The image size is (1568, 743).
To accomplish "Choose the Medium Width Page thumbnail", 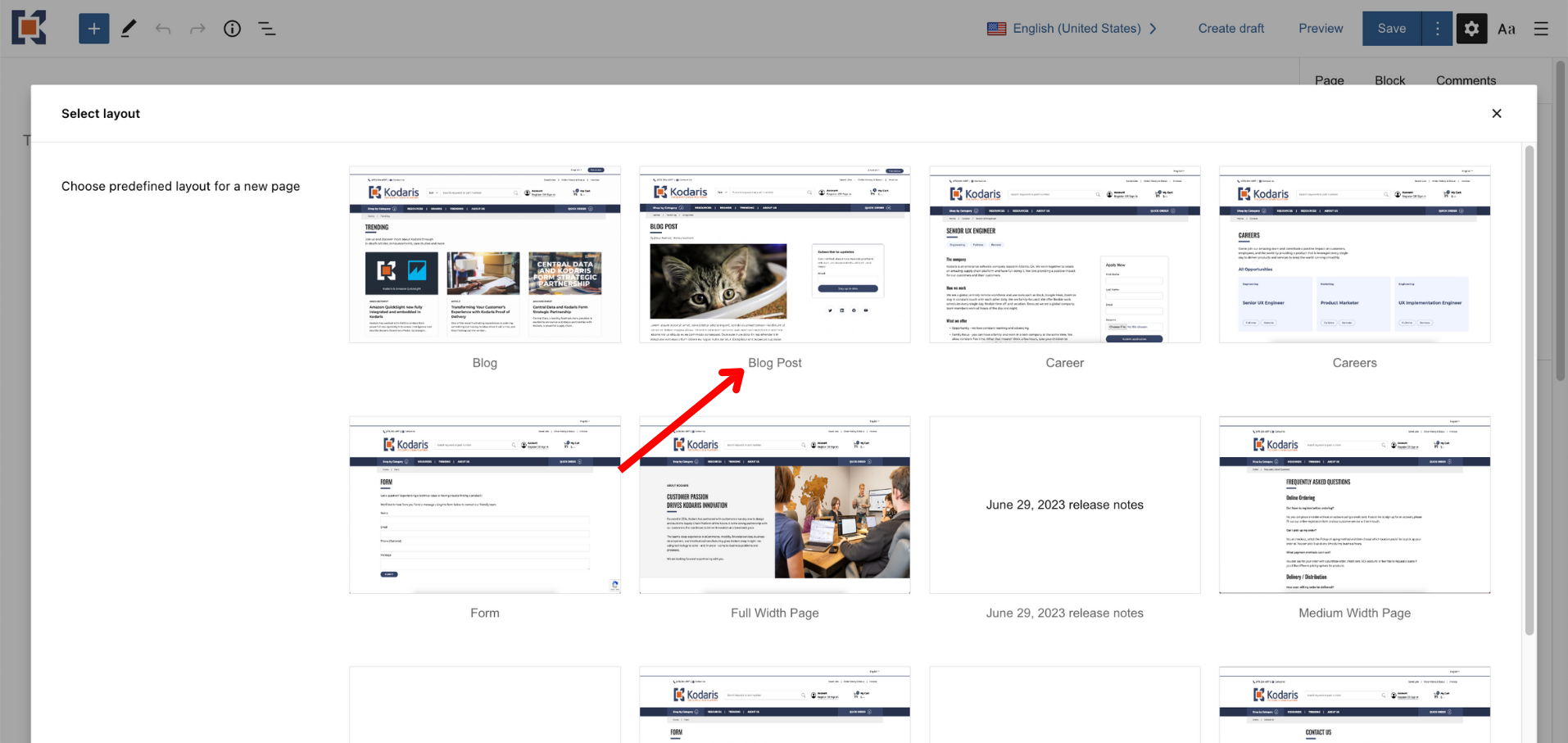I will (x=1355, y=505).
